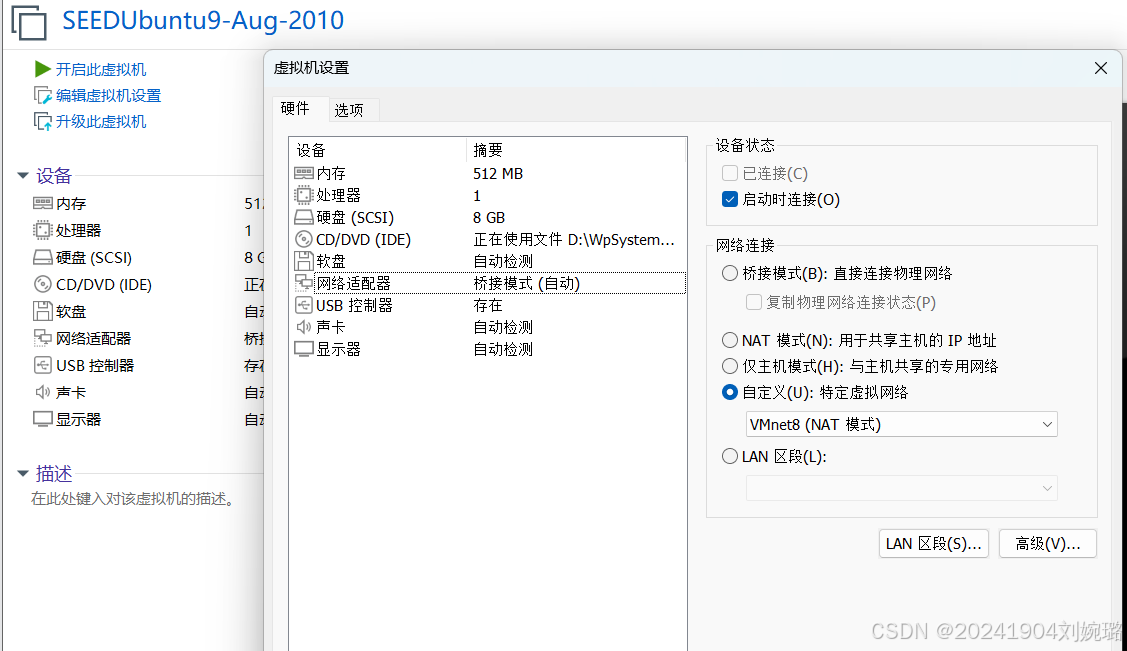Image resolution: width=1127 pixels, height=651 pixels.
Task: Collapse the 描述 section in main window
Action: click(22, 473)
